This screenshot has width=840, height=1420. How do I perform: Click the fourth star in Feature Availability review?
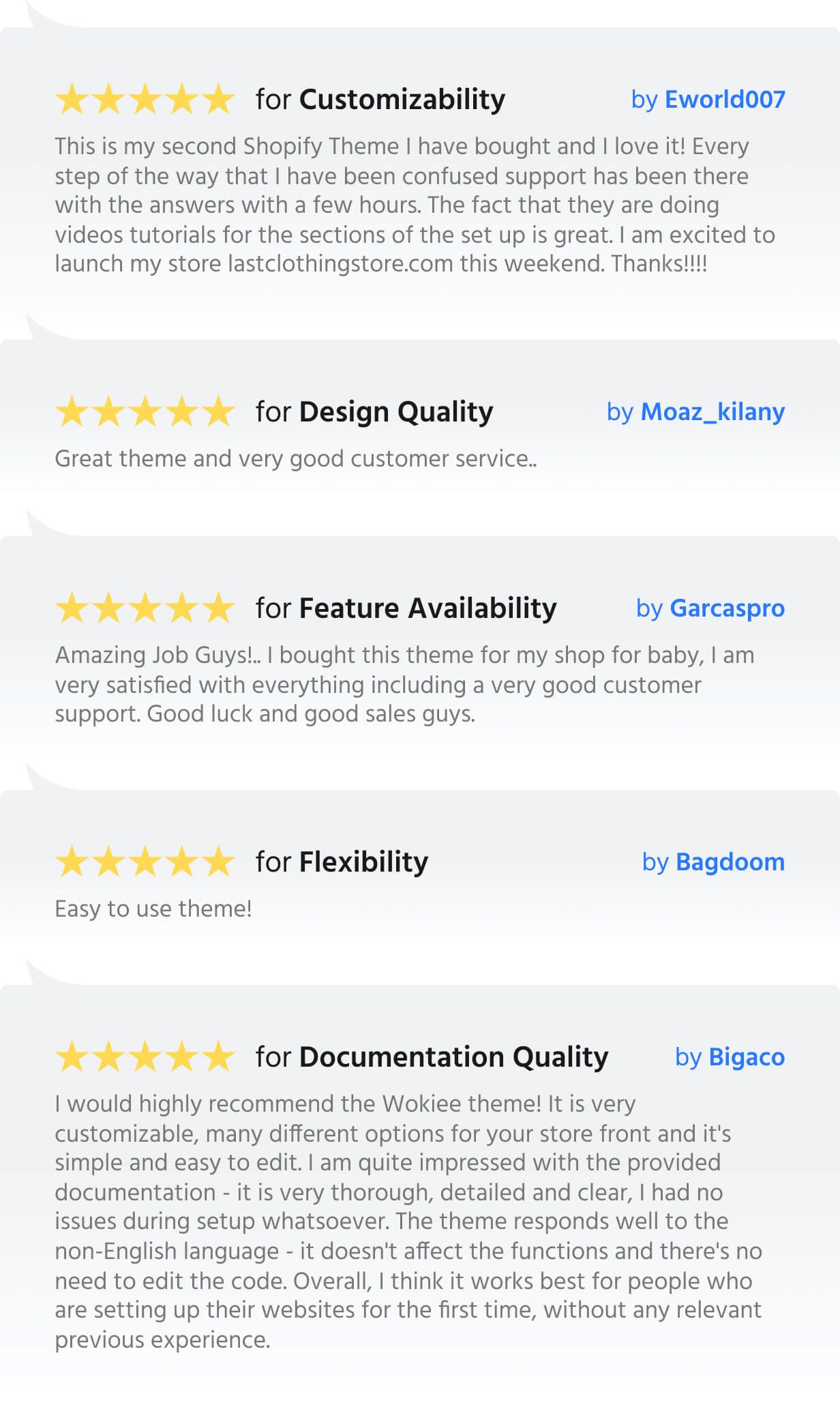point(182,608)
